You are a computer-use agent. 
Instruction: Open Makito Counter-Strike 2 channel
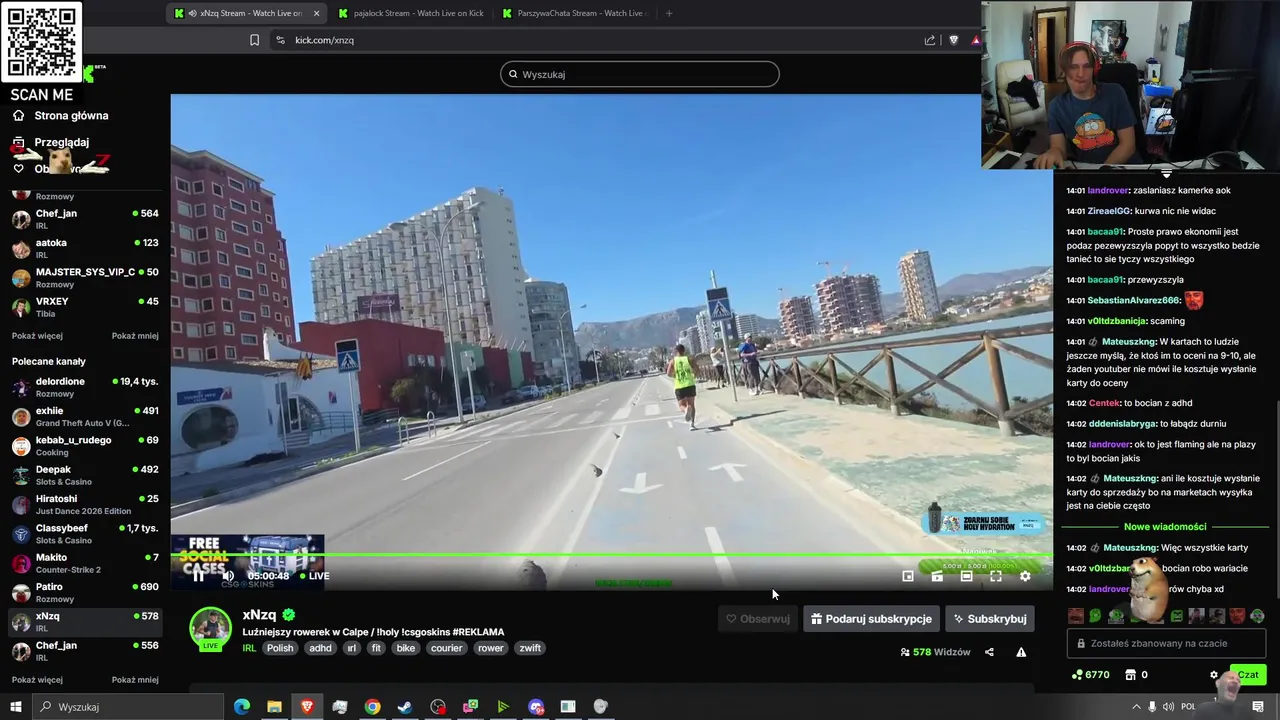pos(84,563)
